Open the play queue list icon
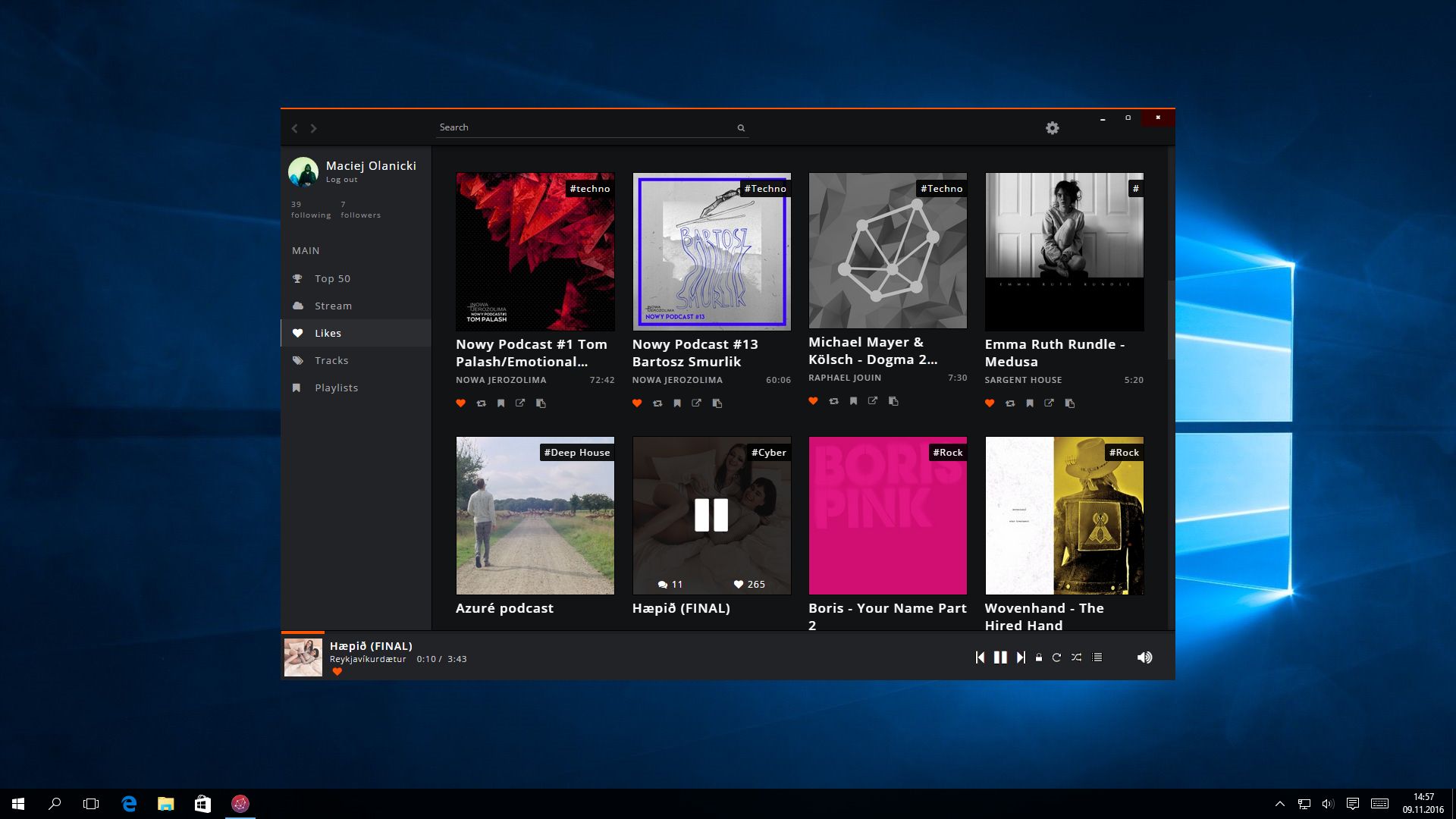 [x=1097, y=657]
